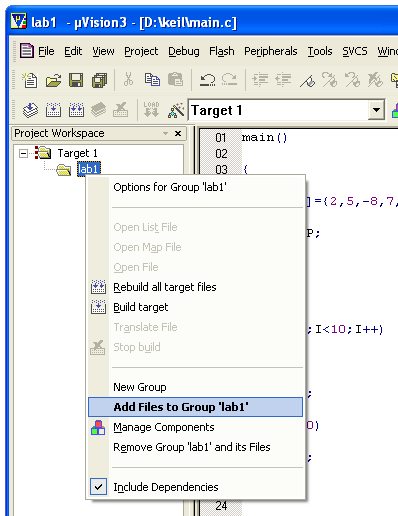This screenshot has width=398, height=516.
Task: Toggle Include Dependencies check mark
Action: (x=98, y=487)
